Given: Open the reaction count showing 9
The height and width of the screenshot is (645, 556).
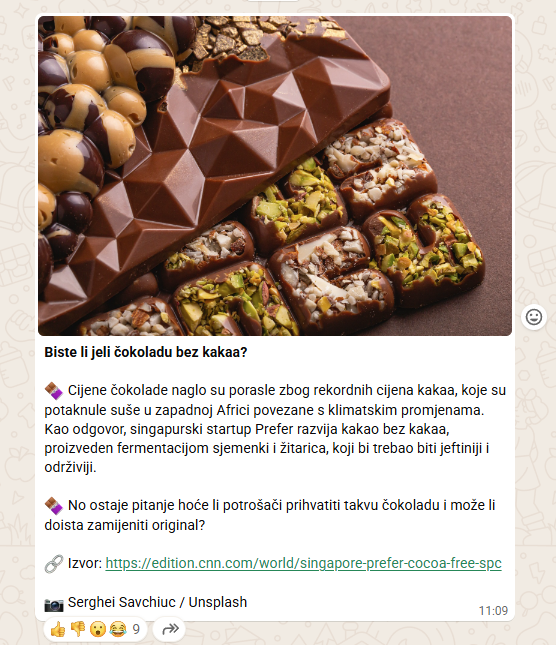Looking at the screenshot, I should coord(136,629).
